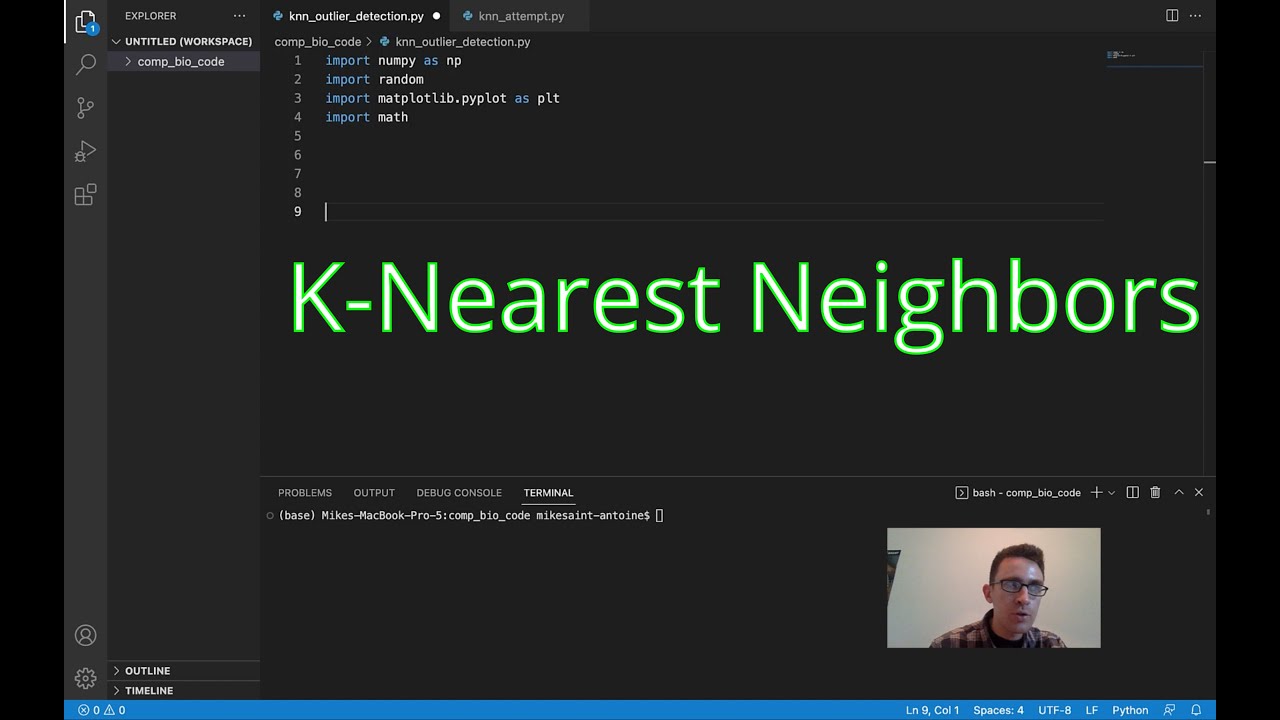Open terminal launch profile dropdown
Screen dimensions: 1280x720
coord(1111,492)
